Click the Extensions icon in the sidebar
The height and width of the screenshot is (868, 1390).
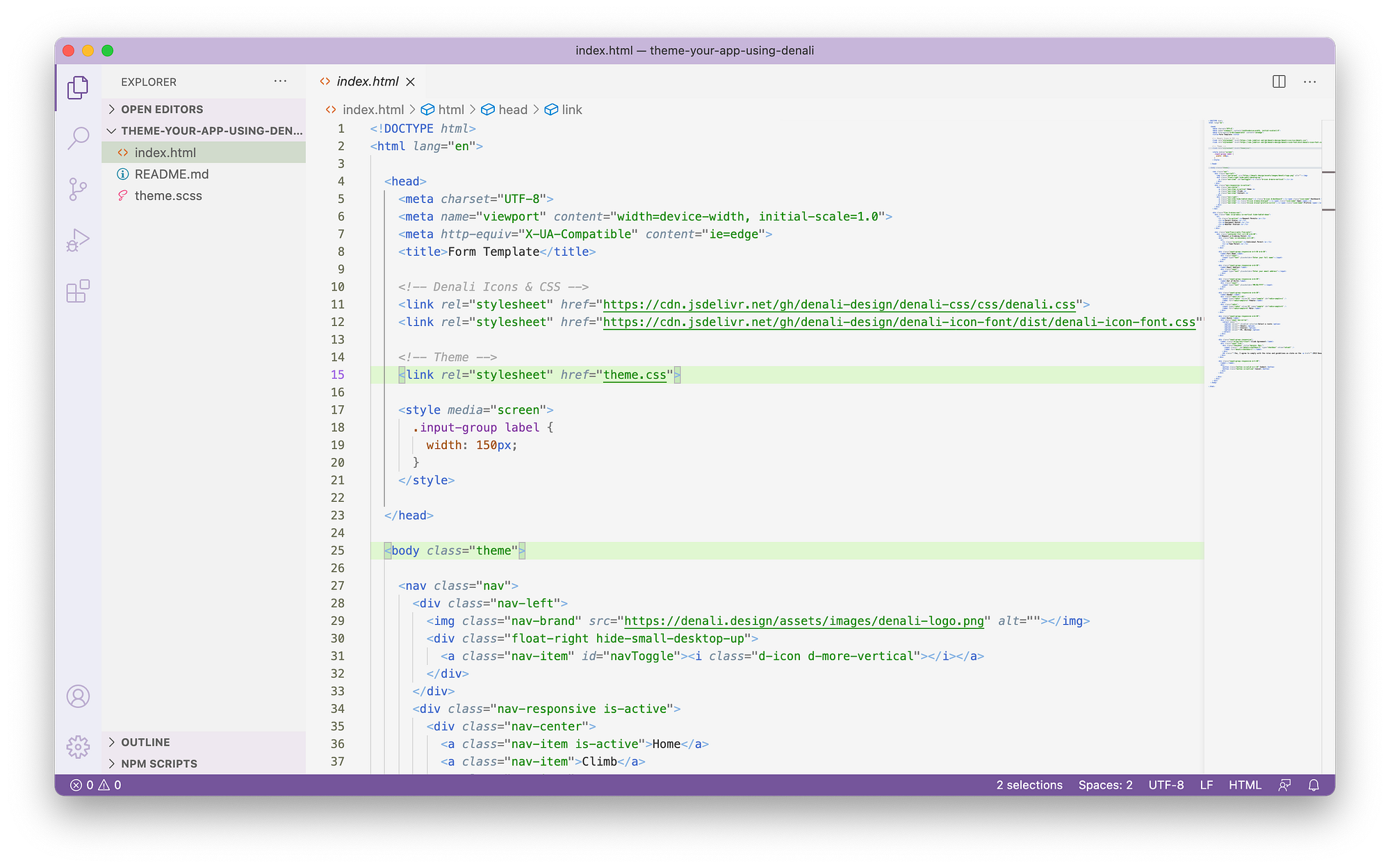click(78, 291)
